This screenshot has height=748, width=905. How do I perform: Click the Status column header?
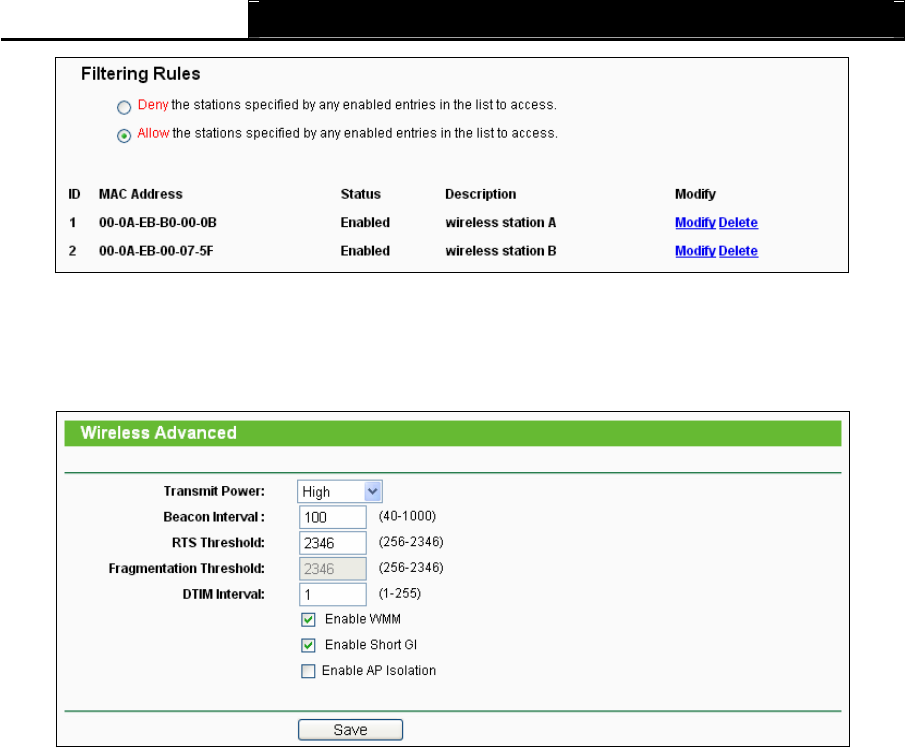pyautogui.click(x=360, y=195)
